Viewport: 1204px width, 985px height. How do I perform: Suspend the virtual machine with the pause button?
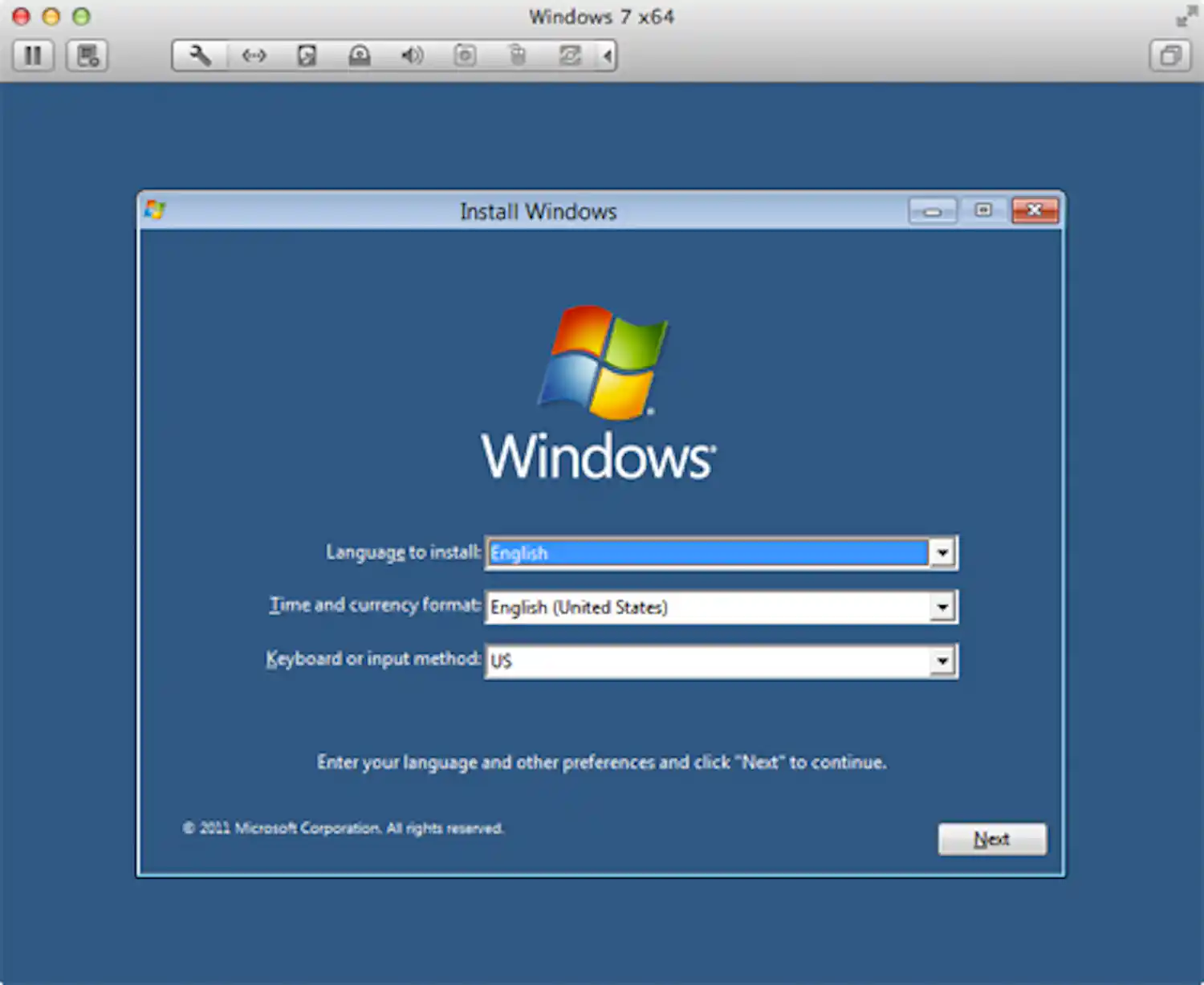pos(33,55)
